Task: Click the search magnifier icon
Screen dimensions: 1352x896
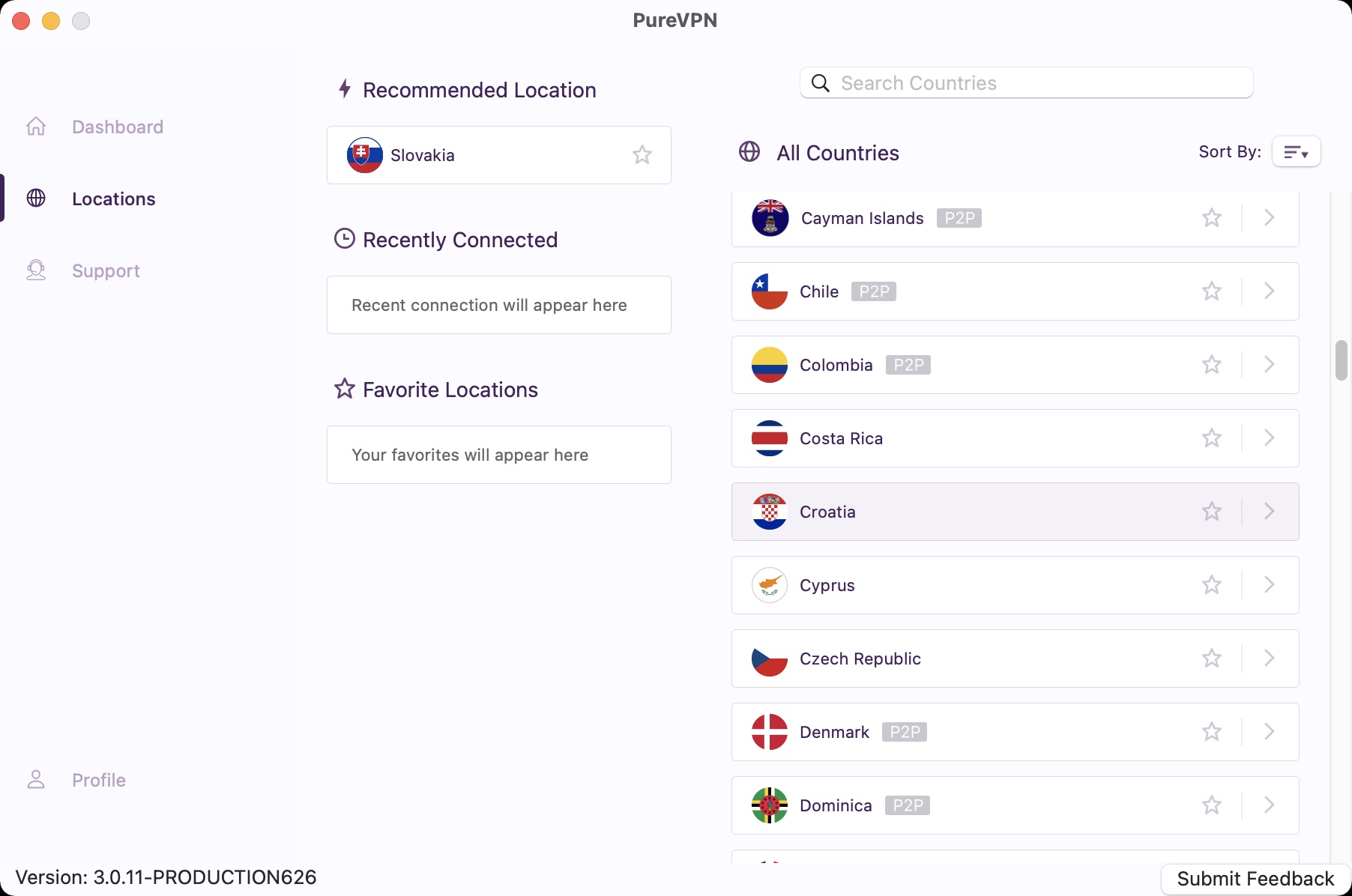Action: [821, 83]
